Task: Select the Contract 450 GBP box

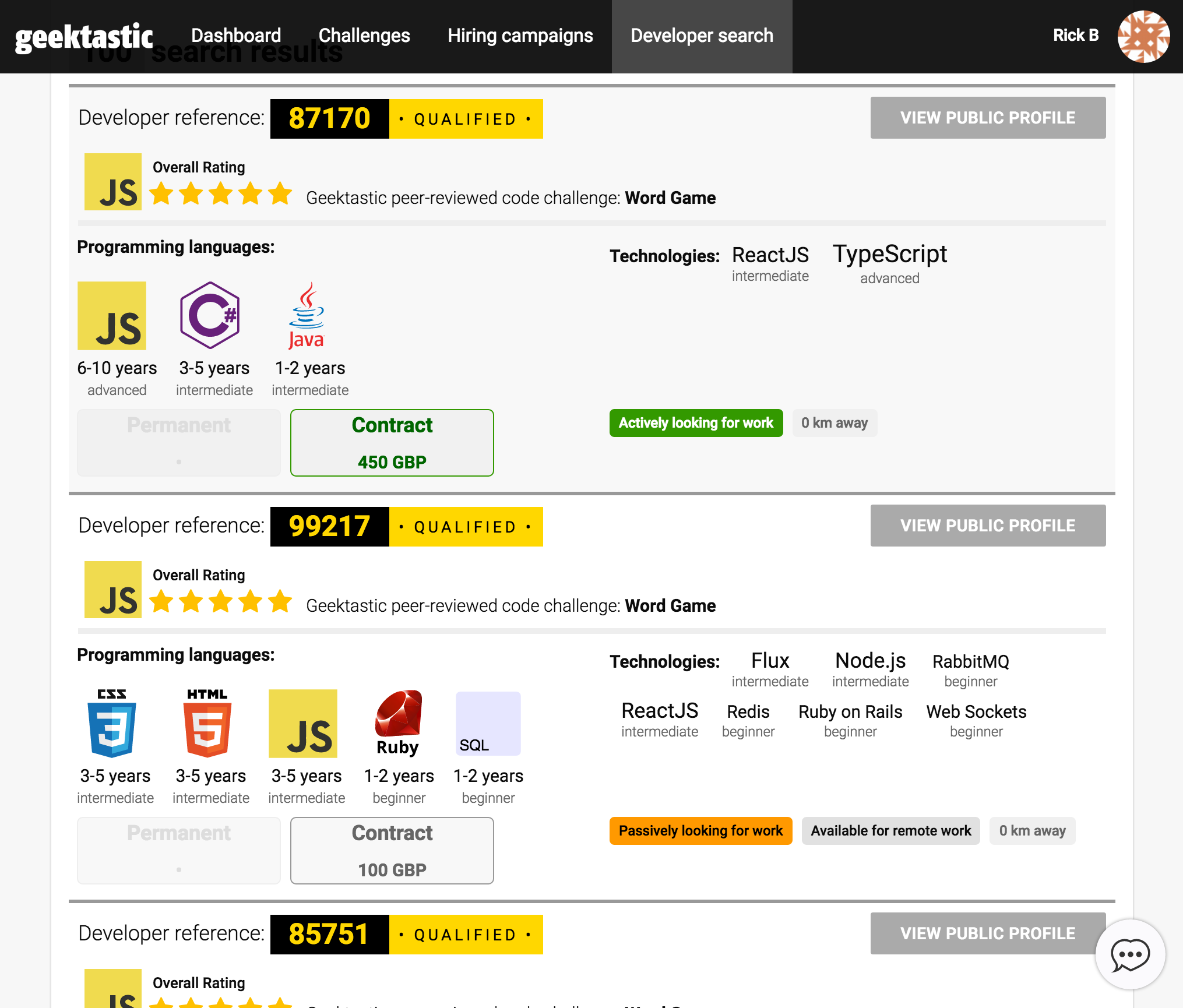Action: (392, 443)
